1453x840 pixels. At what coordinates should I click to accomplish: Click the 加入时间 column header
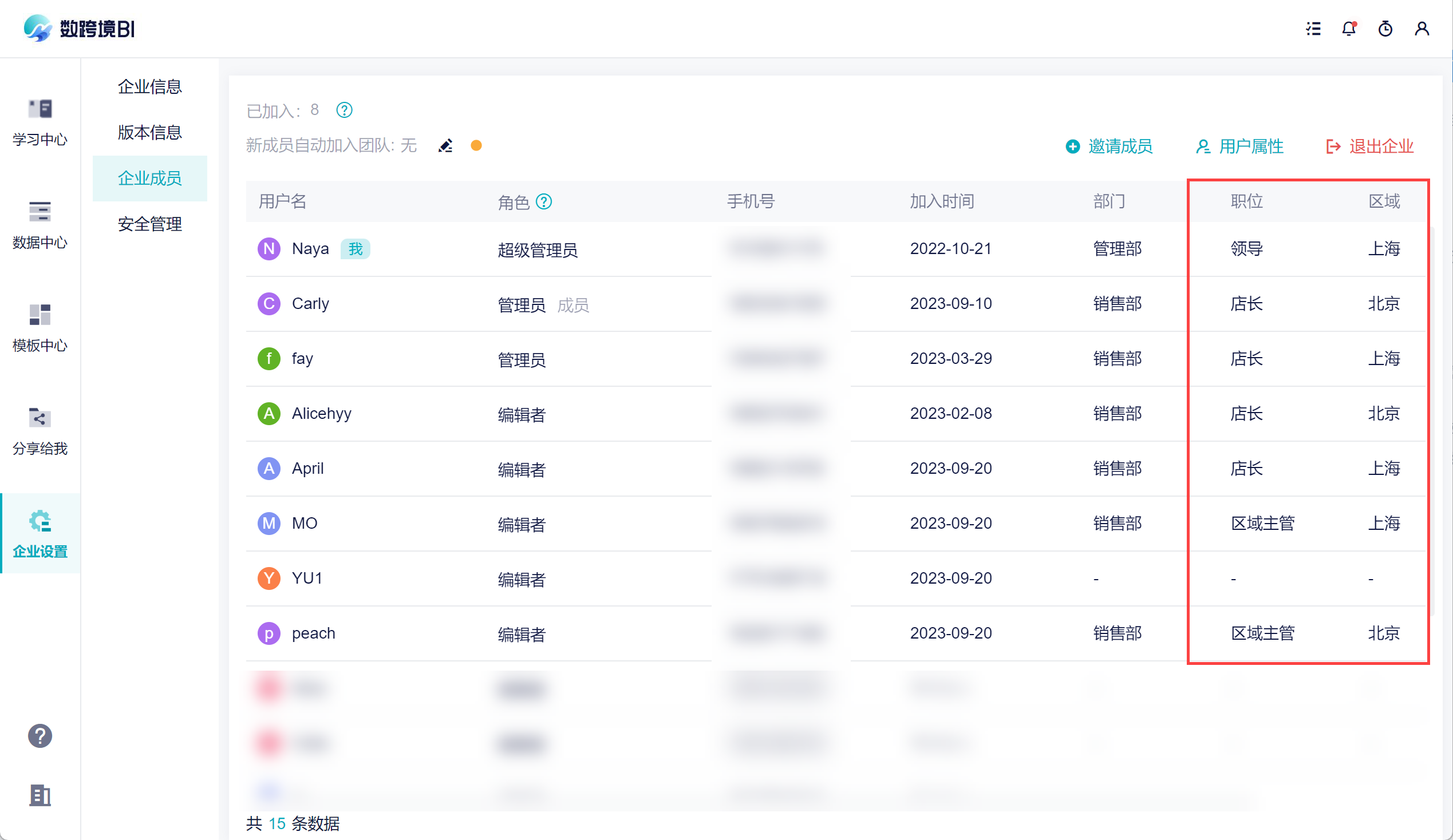point(942,201)
